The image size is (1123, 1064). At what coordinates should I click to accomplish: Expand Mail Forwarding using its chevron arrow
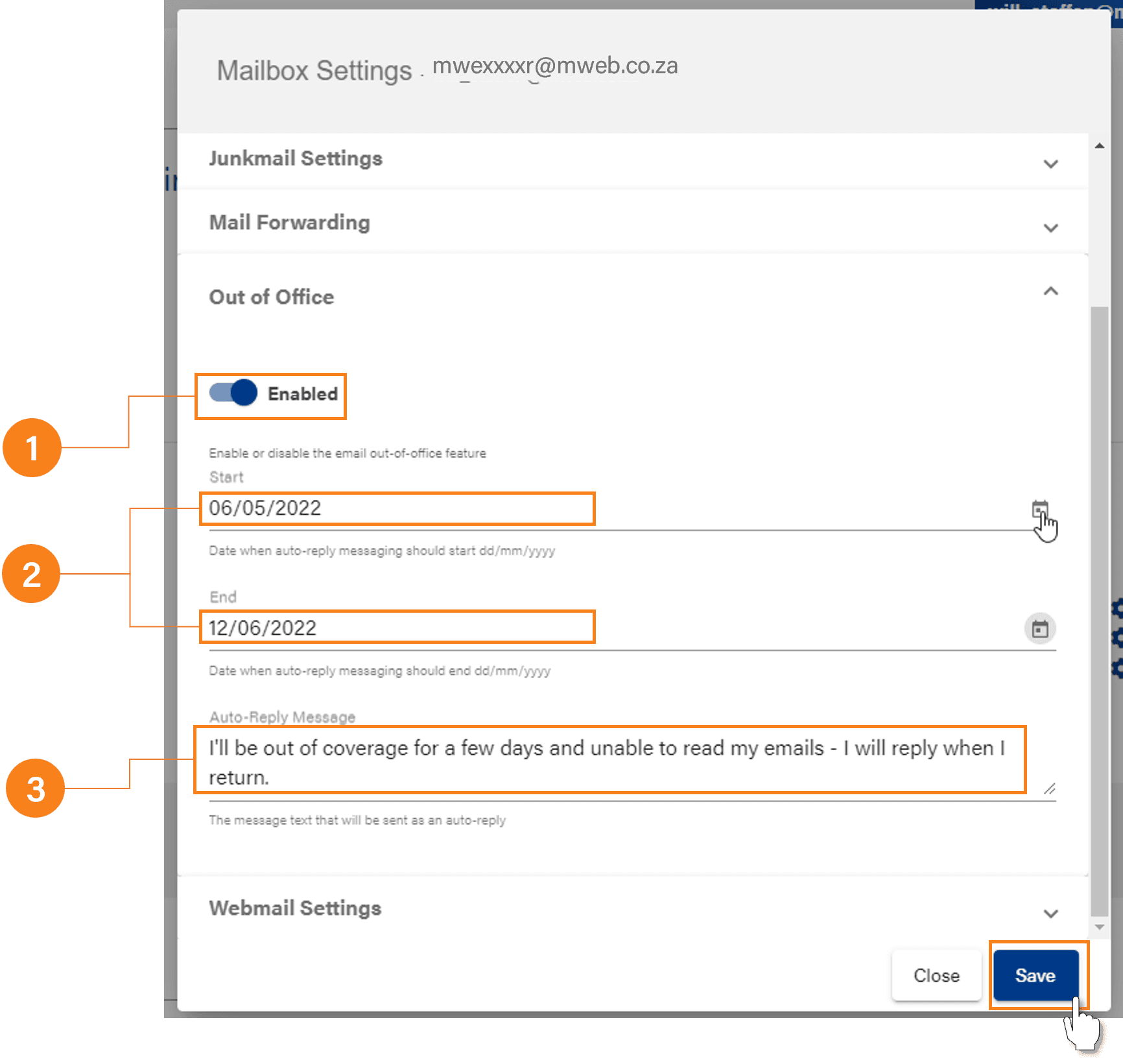click(x=1050, y=228)
